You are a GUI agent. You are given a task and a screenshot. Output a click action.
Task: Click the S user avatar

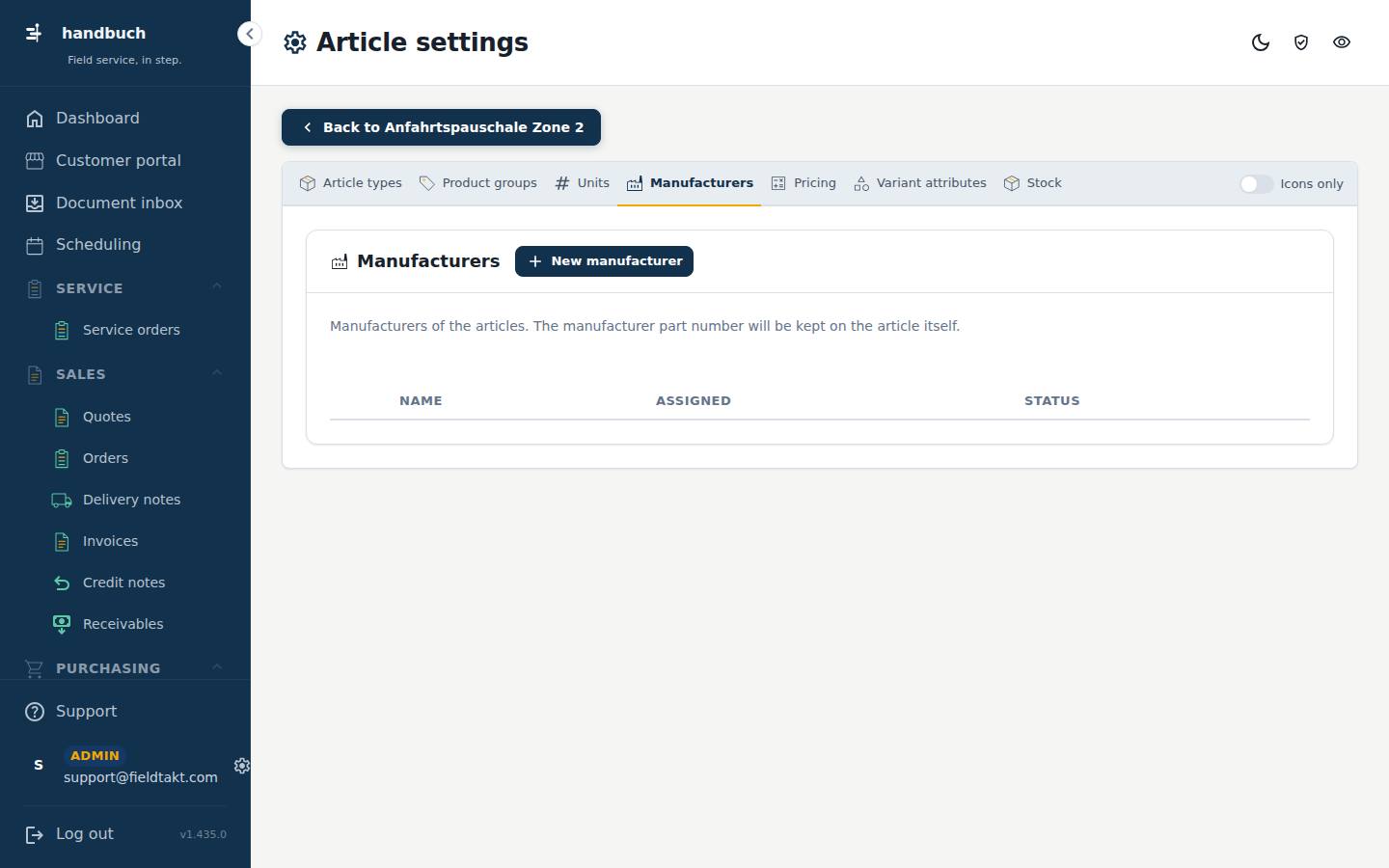pos(39,765)
